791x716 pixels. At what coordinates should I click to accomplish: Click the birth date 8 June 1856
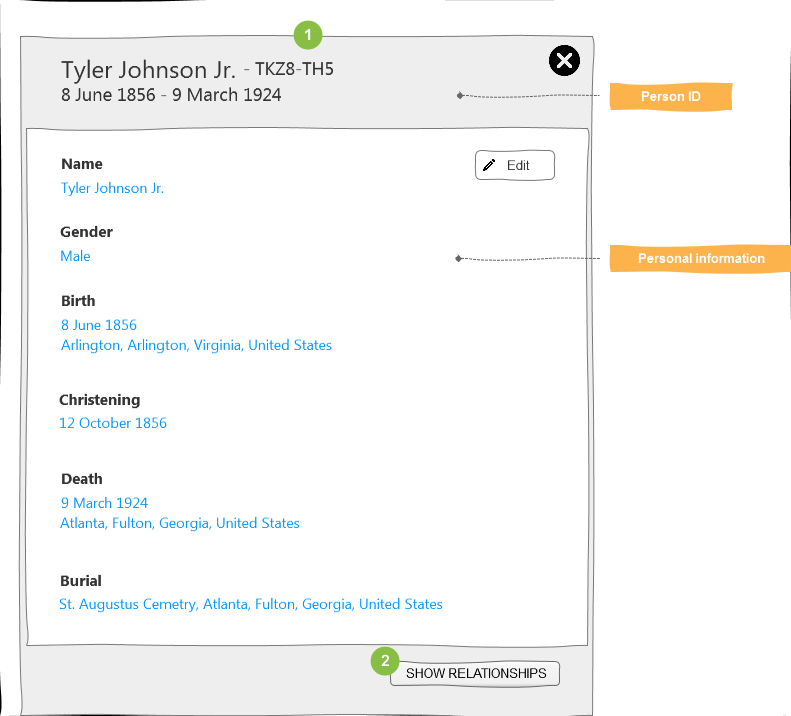click(x=99, y=325)
